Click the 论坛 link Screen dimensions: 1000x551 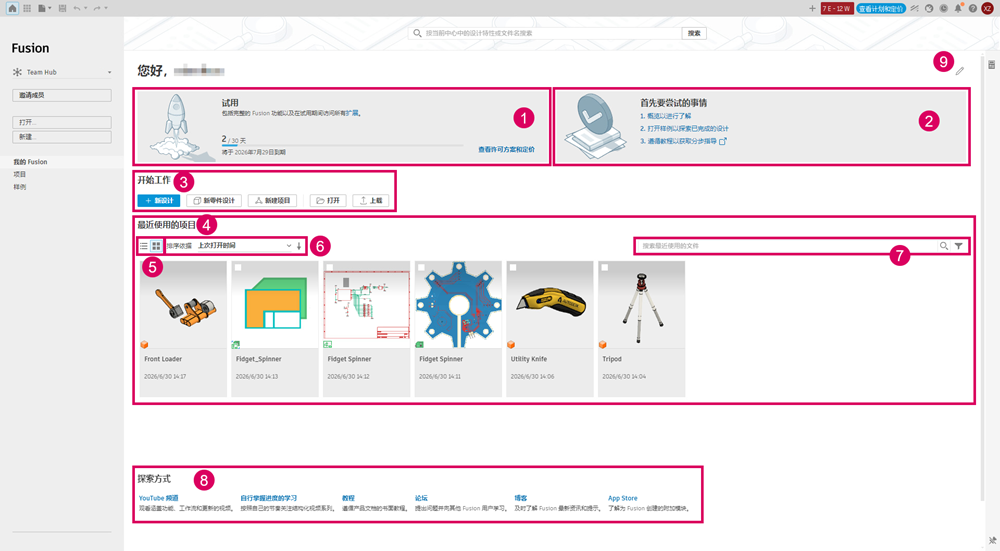[421, 498]
